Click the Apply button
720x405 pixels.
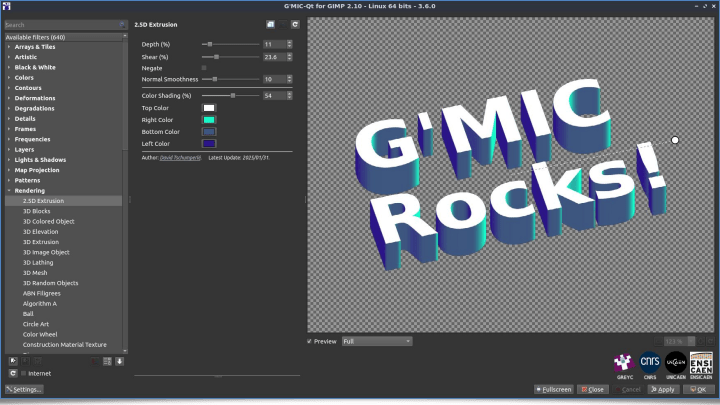tap(663, 389)
